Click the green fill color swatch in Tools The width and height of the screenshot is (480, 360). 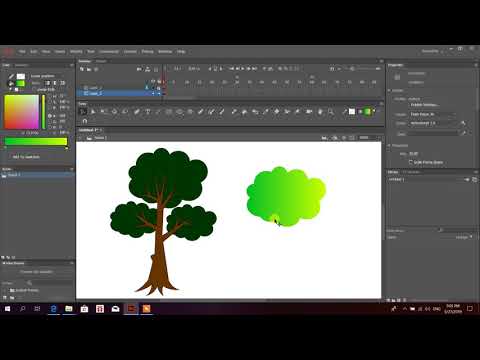[367, 112]
